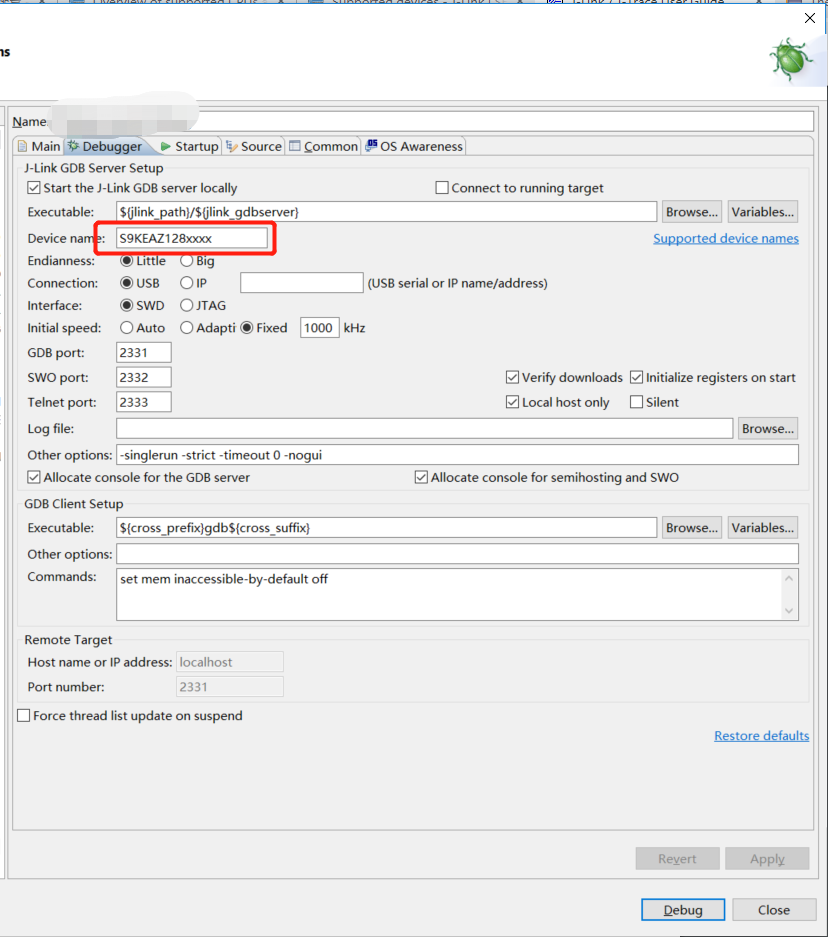Select the Debugger tab

point(106,146)
